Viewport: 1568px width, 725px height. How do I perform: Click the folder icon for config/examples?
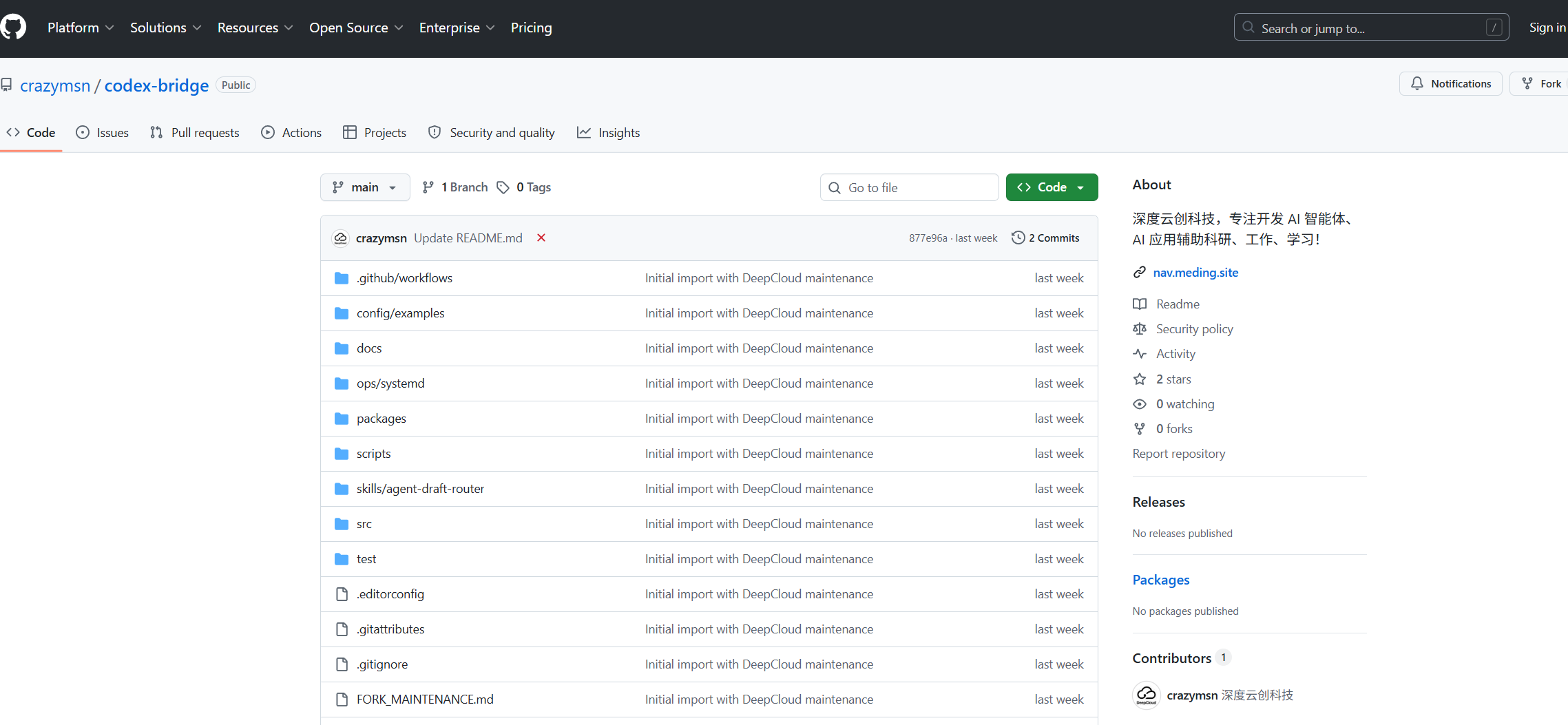click(x=342, y=313)
